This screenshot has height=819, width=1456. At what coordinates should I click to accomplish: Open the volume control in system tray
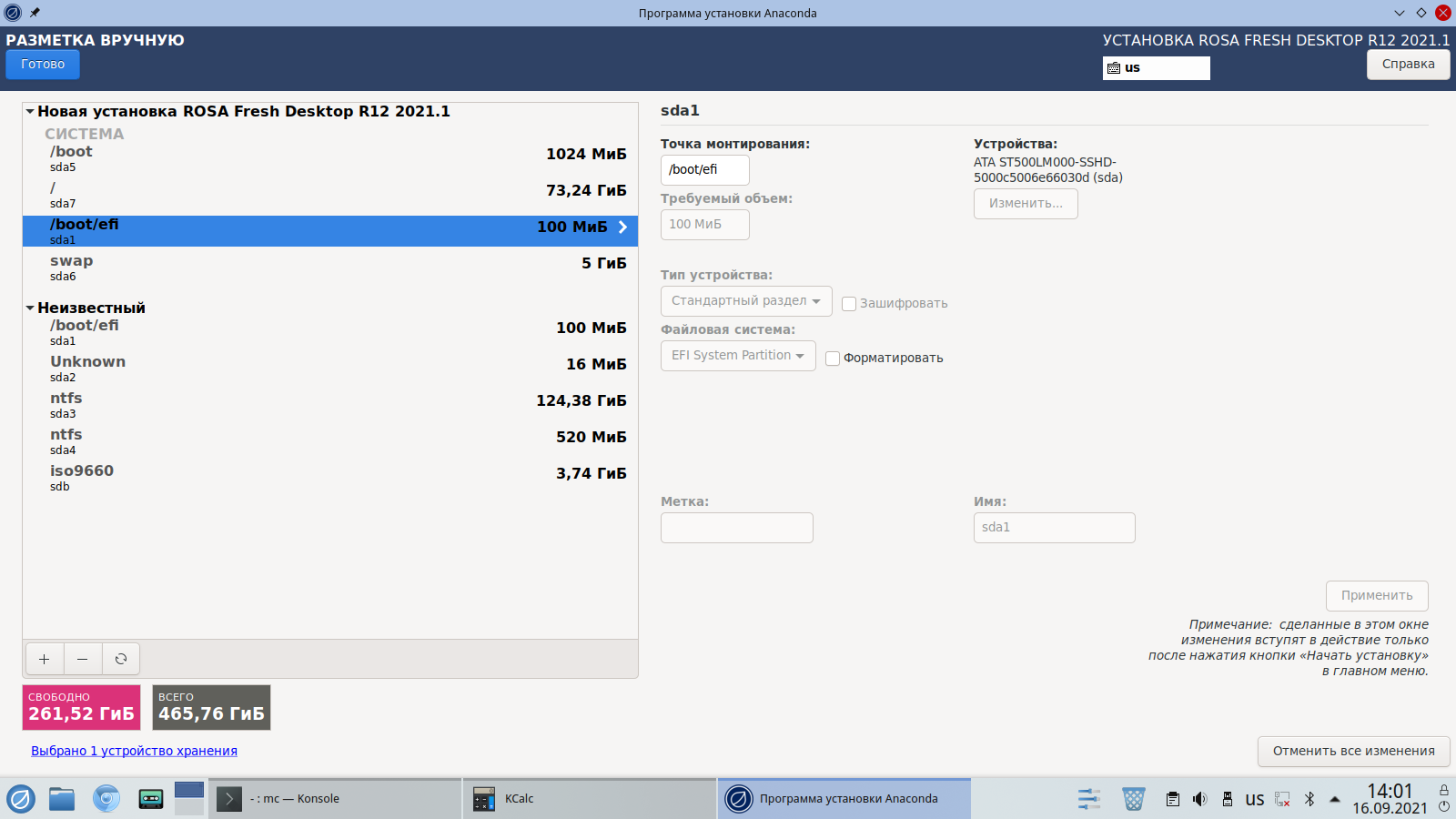pos(1200,799)
